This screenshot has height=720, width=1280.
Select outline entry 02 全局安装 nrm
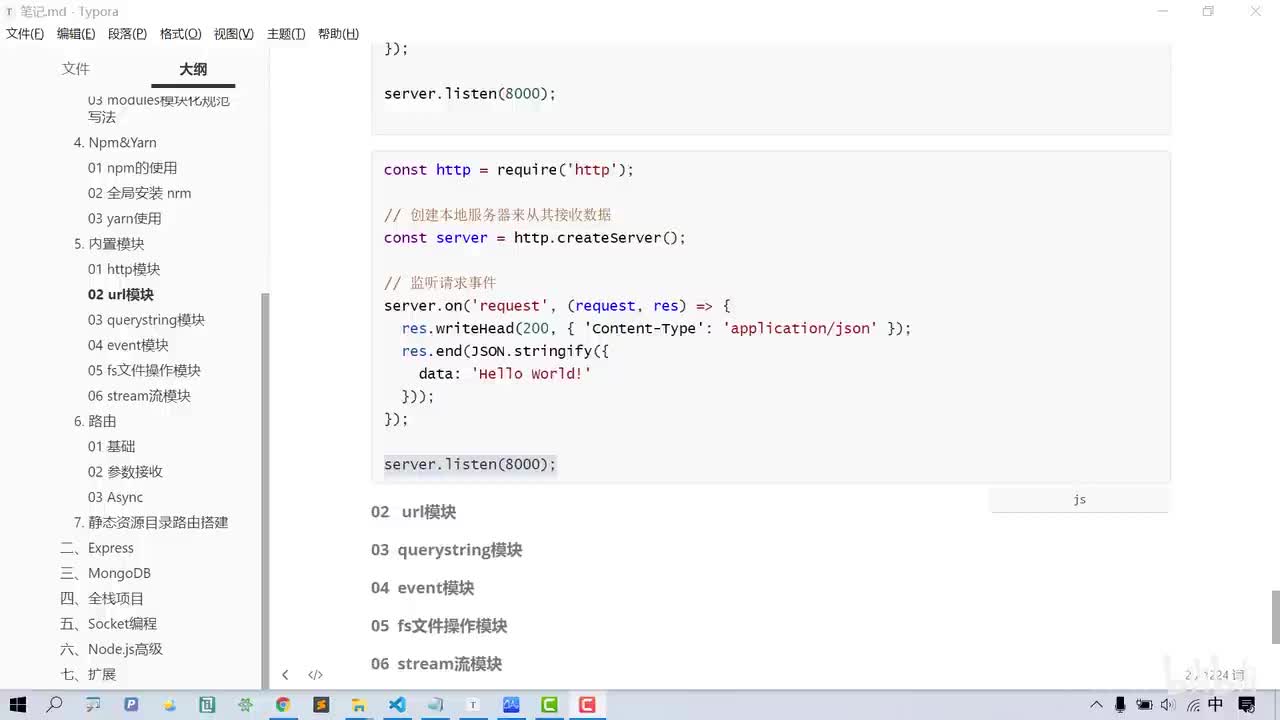point(139,193)
